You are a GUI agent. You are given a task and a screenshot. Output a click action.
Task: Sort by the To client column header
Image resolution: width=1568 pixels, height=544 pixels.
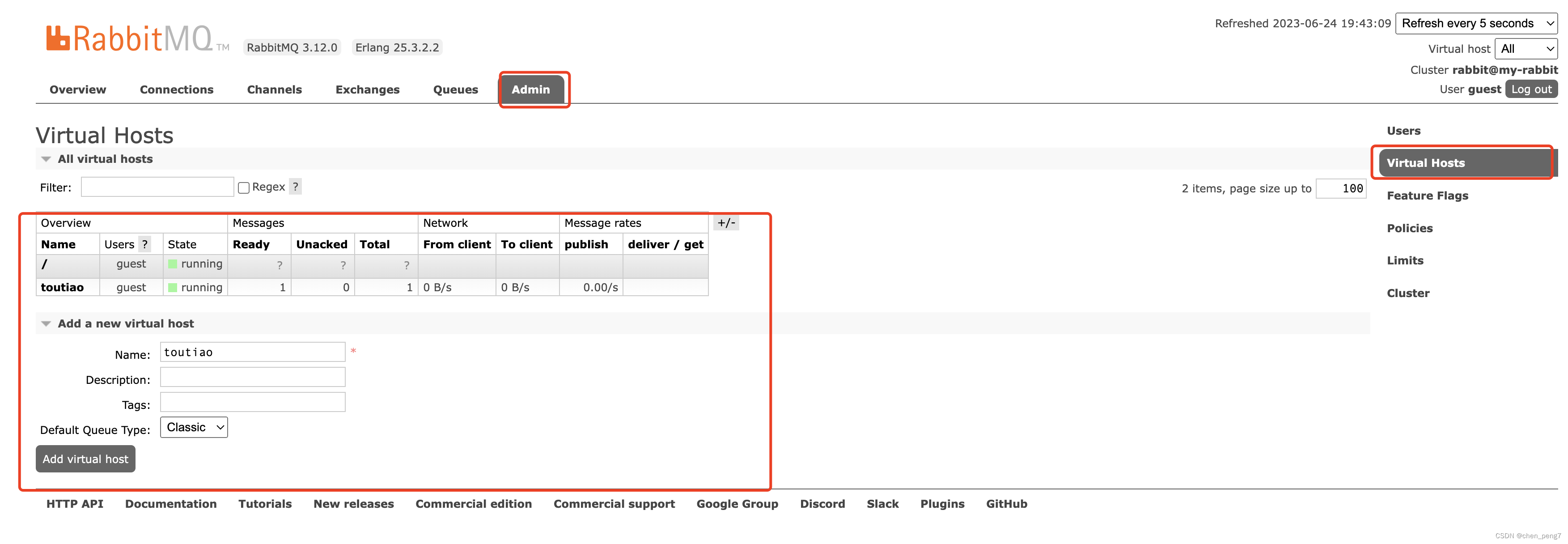(526, 244)
